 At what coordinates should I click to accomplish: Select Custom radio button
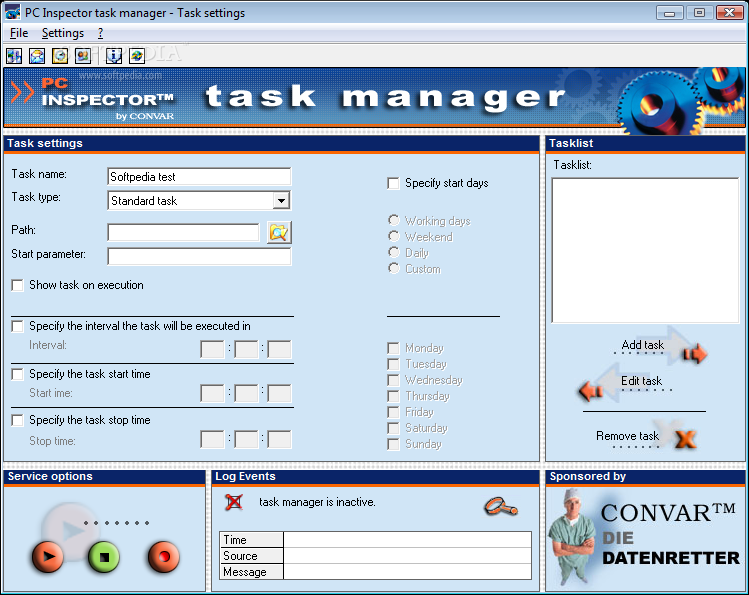tap(394, 268)
